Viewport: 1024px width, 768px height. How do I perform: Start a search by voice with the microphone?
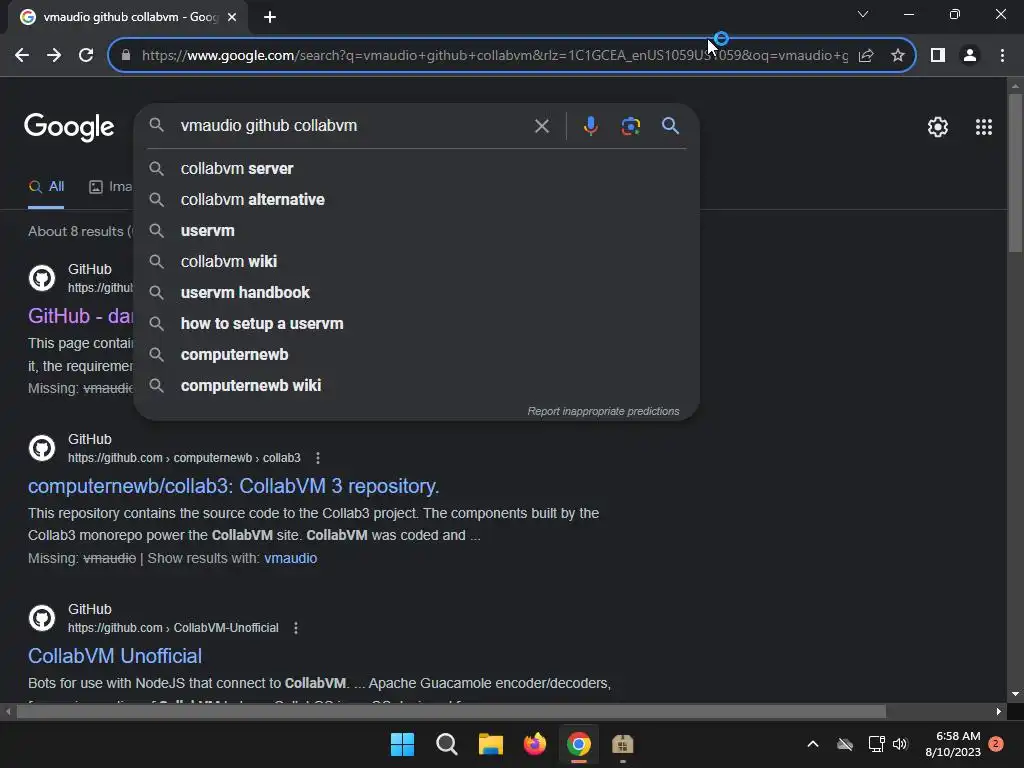coord(590,125)
